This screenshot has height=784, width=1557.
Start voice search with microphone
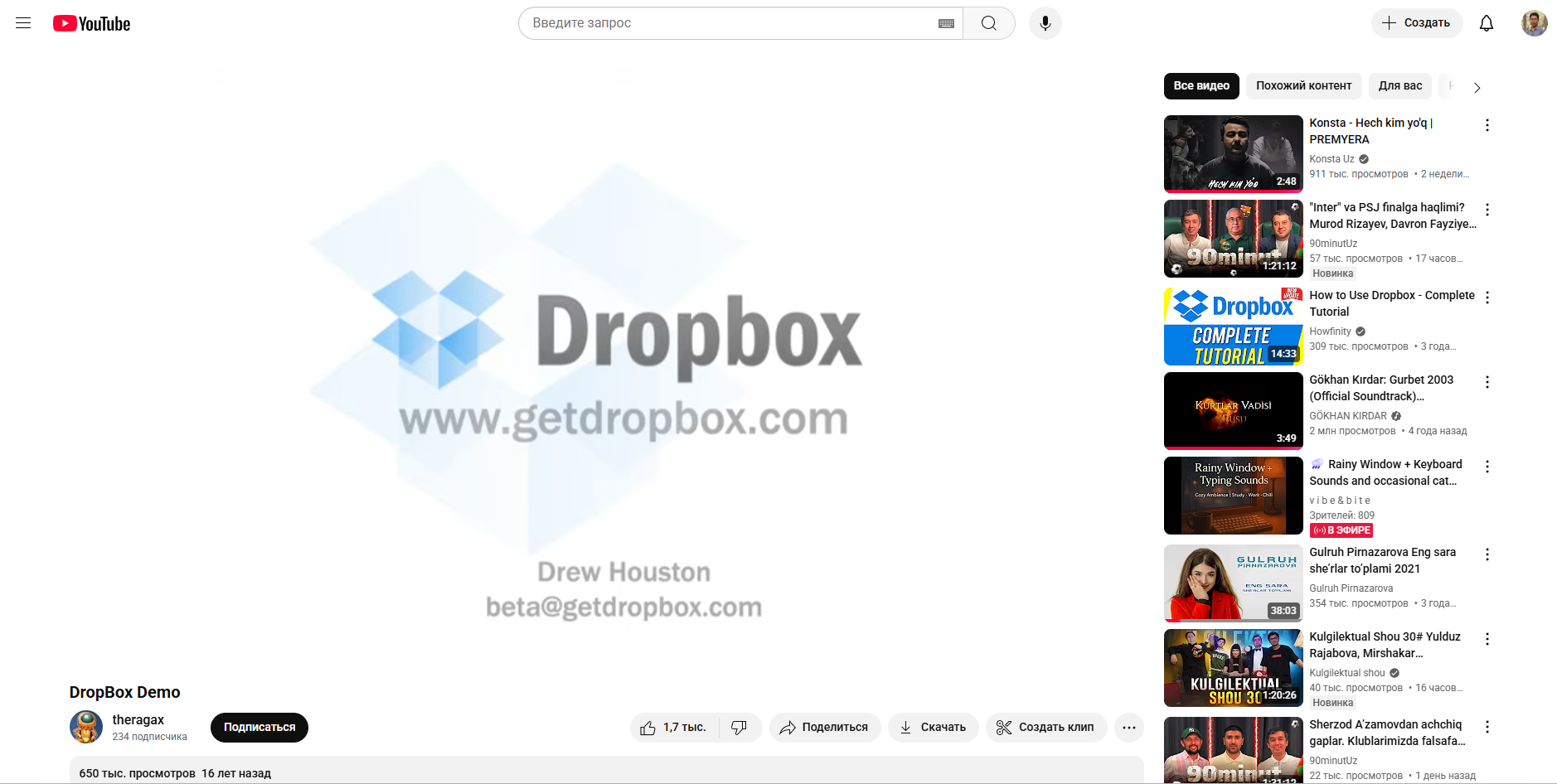(1045, 23)
